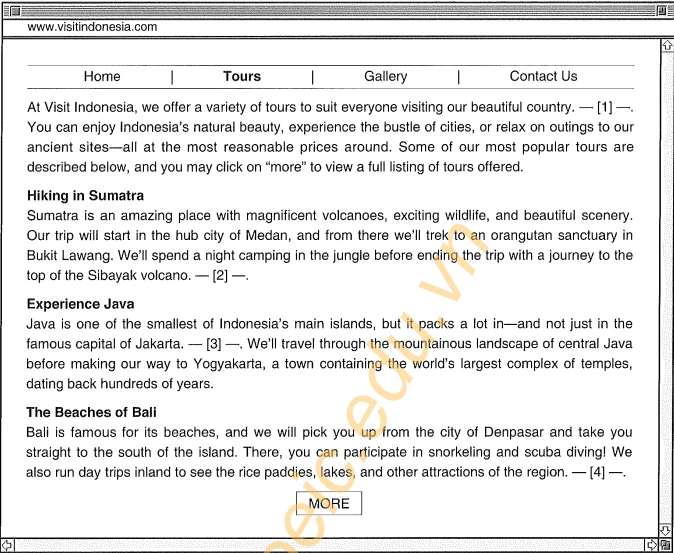
Task: Click the [3] marker after Jakarta
Action: 214,344
